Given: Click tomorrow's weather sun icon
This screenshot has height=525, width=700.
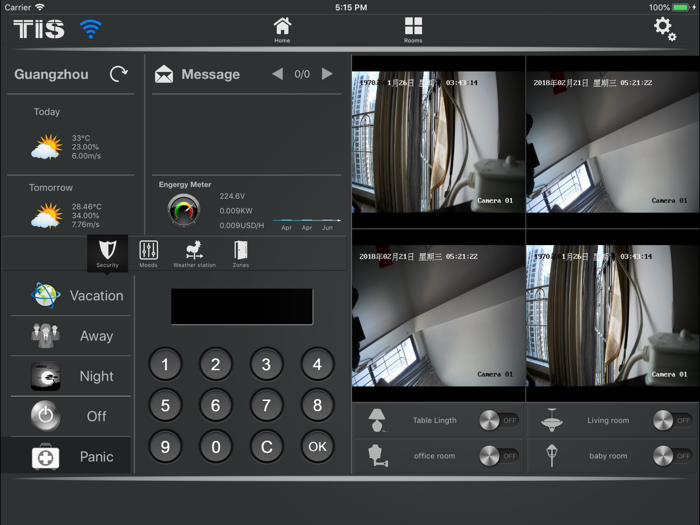Looking at the screenshot, I should click(46, 215).
